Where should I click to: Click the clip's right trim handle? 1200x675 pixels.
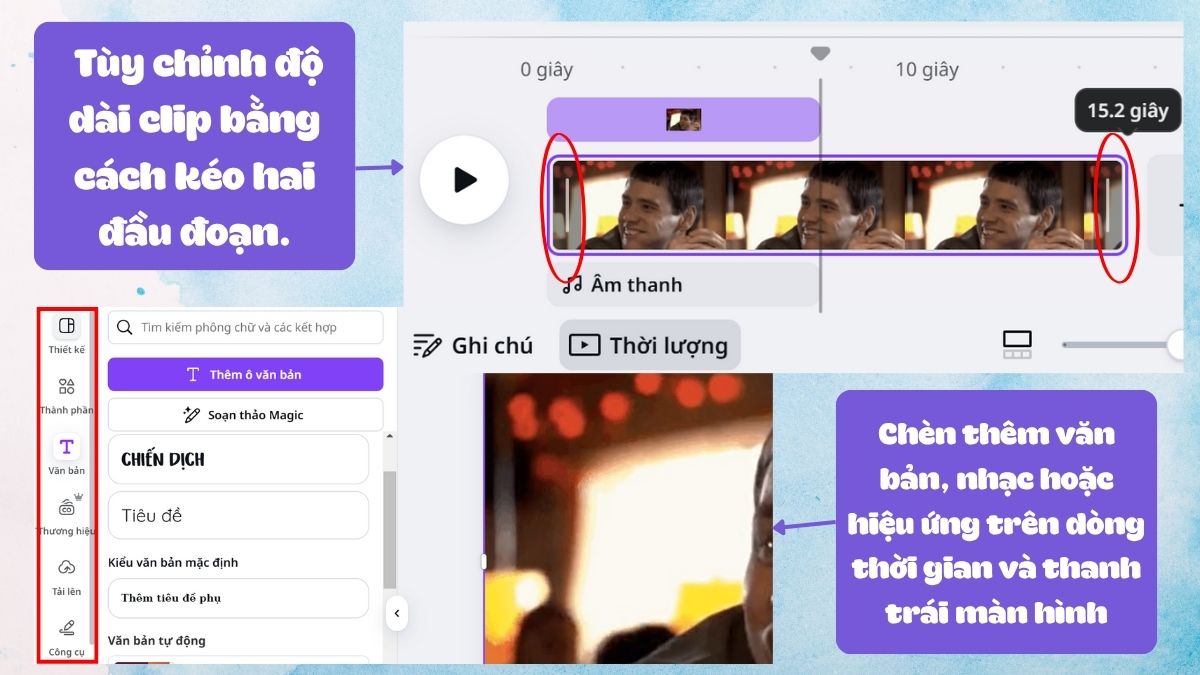pos(1108,206)
